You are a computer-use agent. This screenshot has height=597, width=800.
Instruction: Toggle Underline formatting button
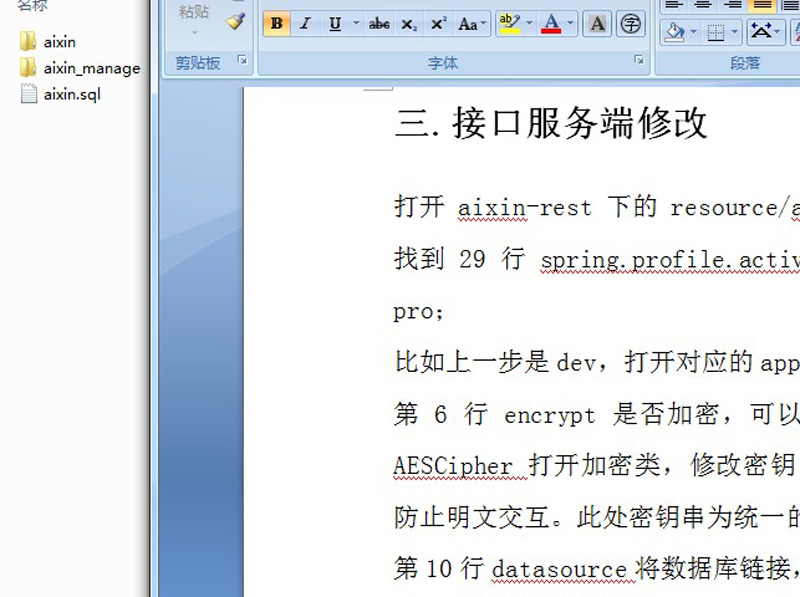(334, 24)
